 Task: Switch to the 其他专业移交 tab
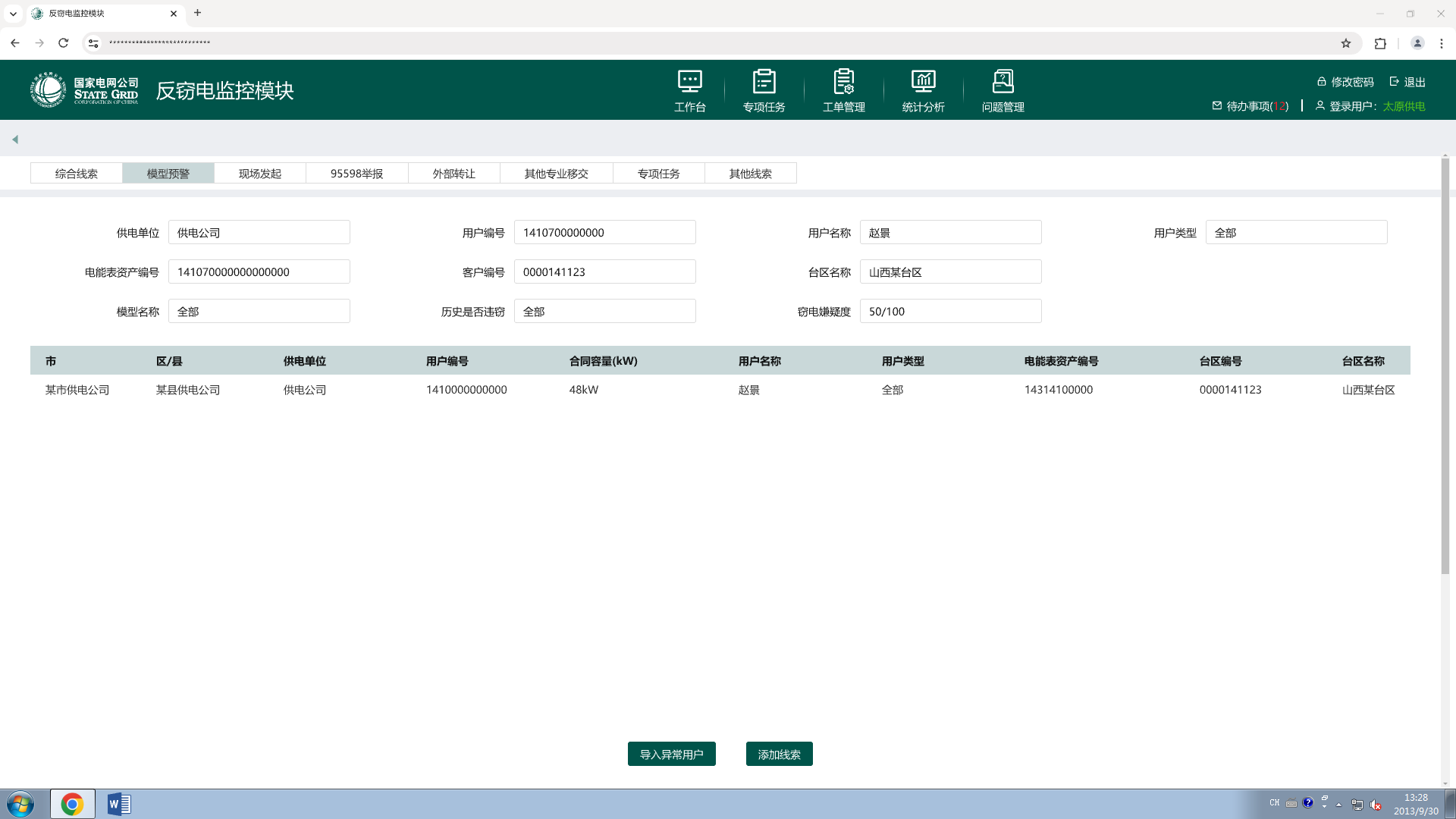click(556, 174)
